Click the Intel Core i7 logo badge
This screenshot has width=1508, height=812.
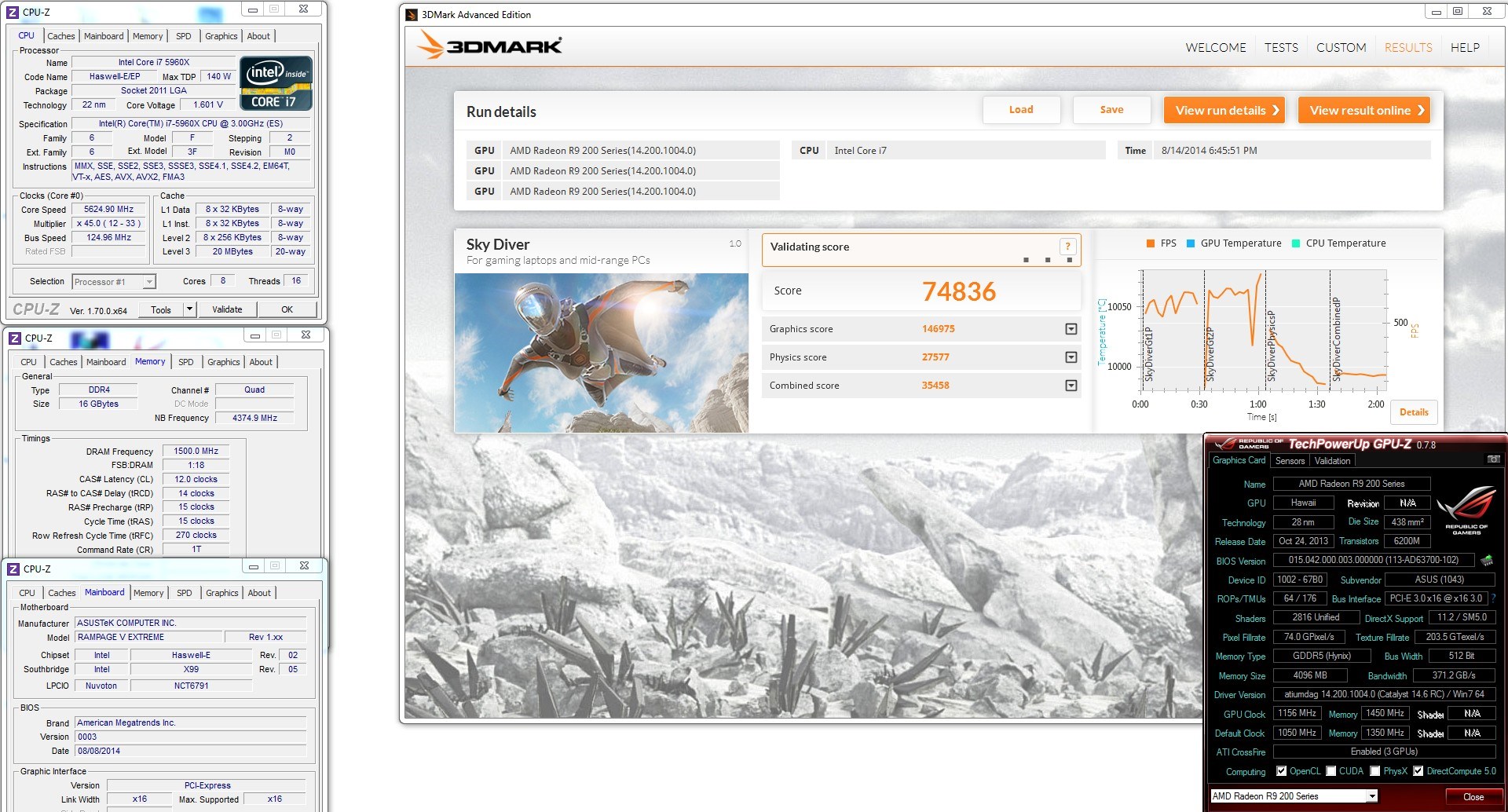276,82
